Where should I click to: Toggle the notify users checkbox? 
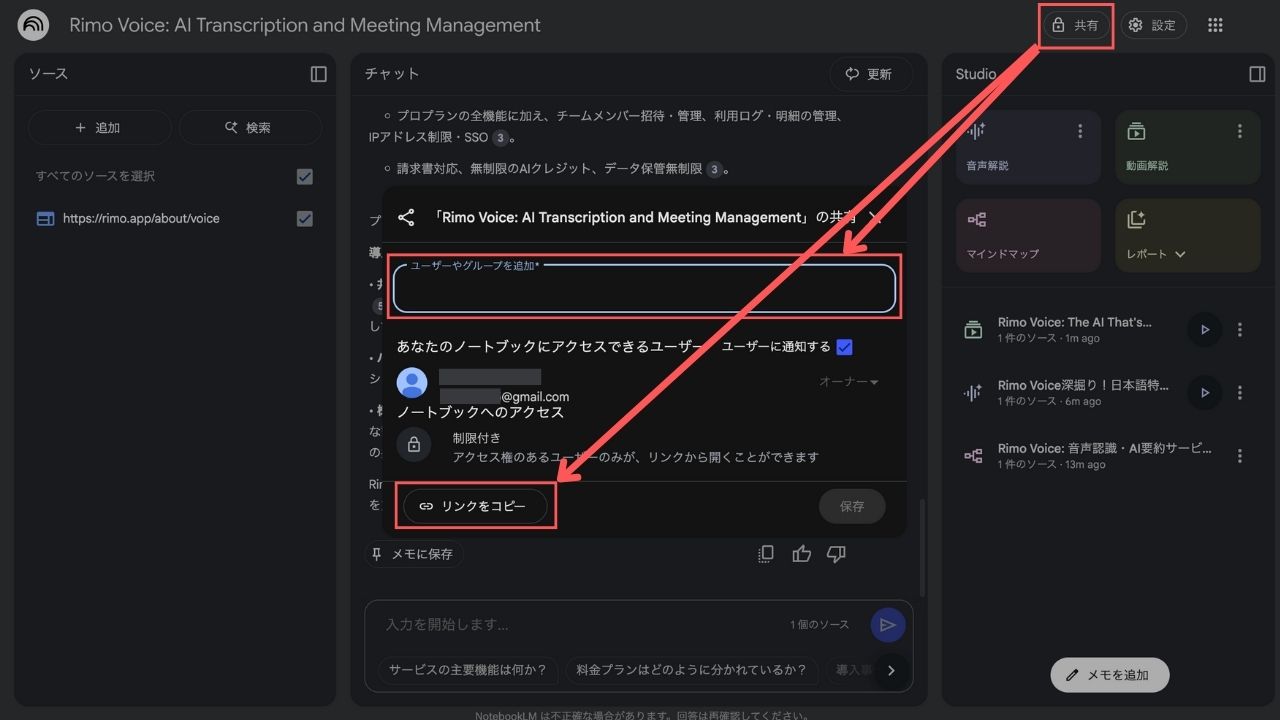(x=844, y=347)
